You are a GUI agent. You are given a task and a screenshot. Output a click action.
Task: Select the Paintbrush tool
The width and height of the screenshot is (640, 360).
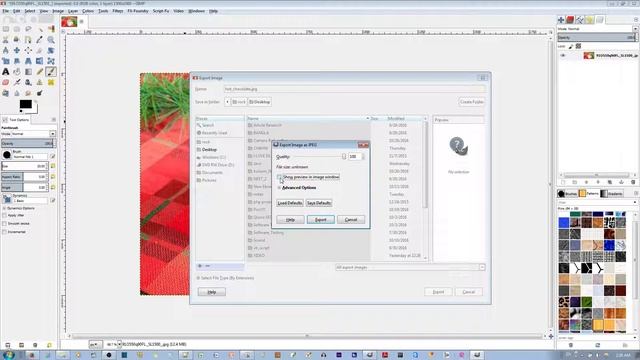click(x=51, y=71)
